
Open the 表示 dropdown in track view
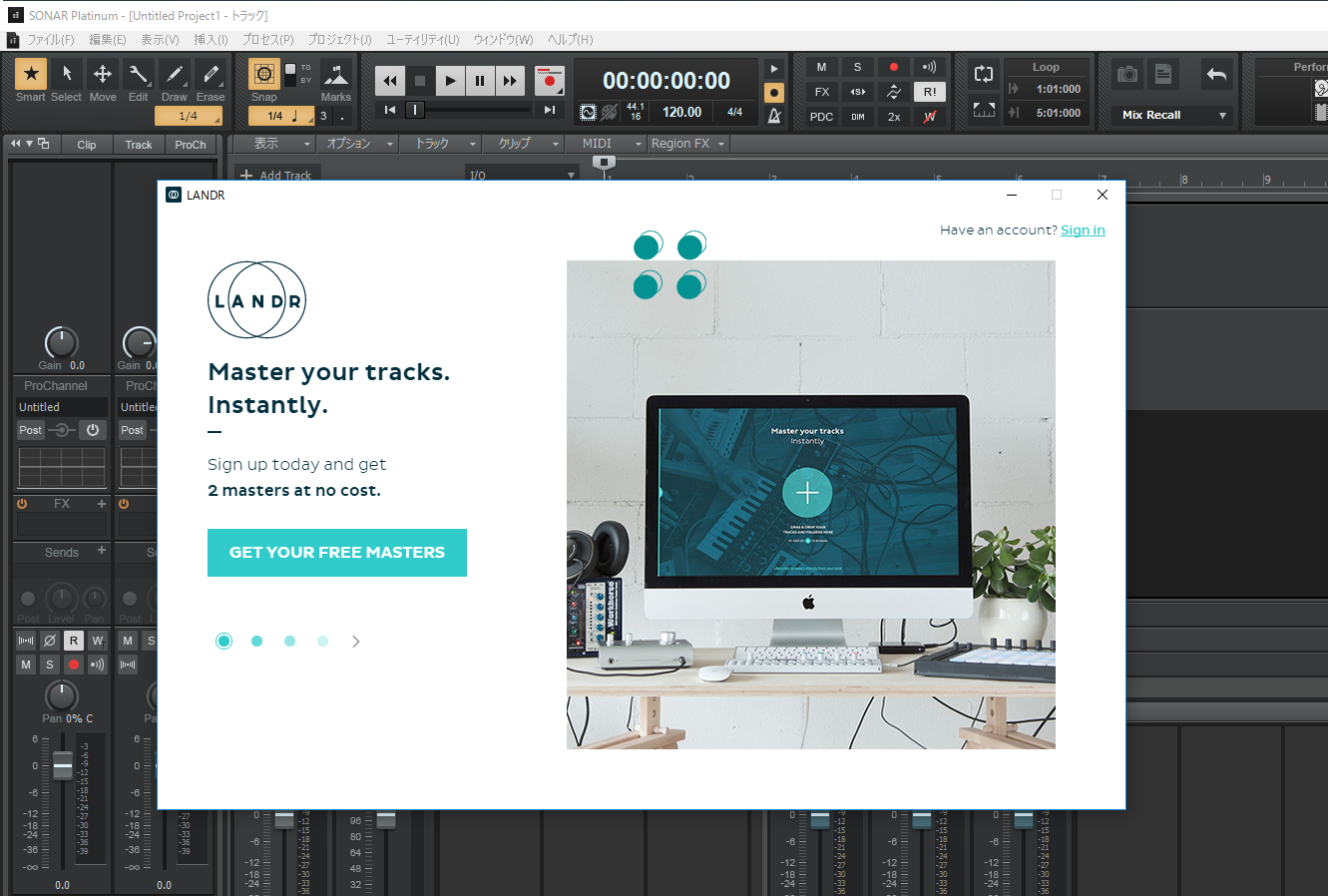pyautogui.click(x=275, y=144)
